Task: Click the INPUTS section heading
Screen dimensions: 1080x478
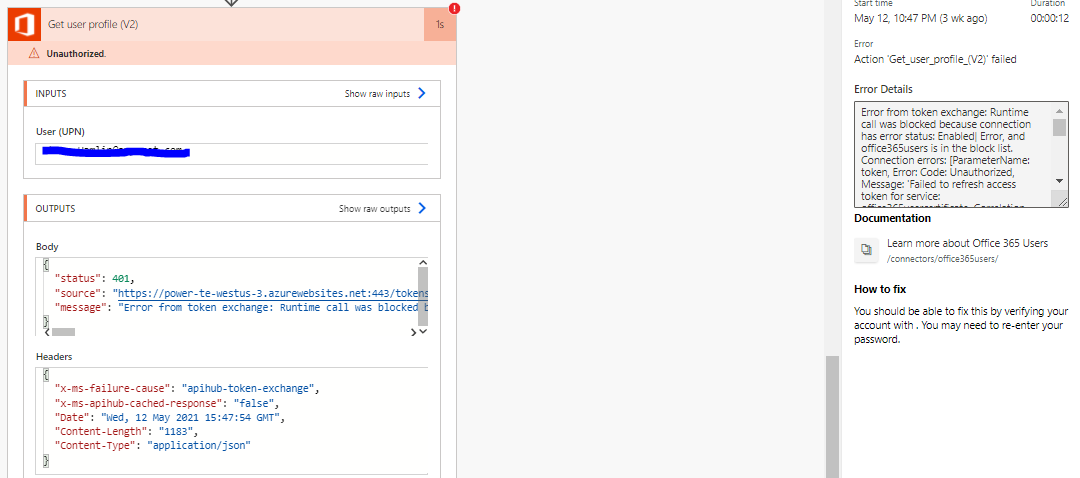Action: coord(51,94)
